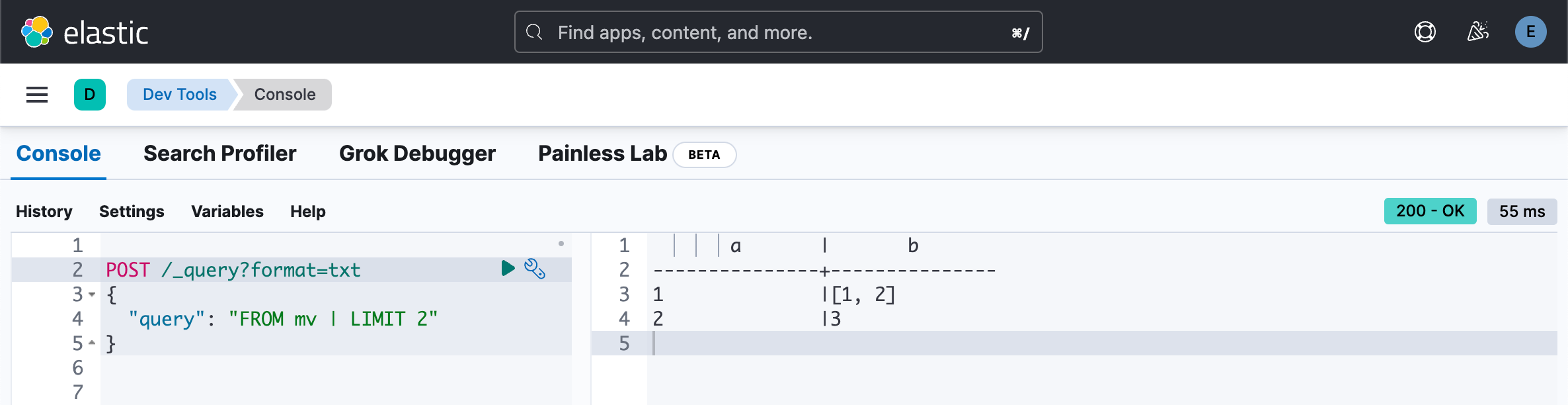The image size is (1568, 405).
Task: Open the hamburger navigation menu
Action: (x=37, y=95)
